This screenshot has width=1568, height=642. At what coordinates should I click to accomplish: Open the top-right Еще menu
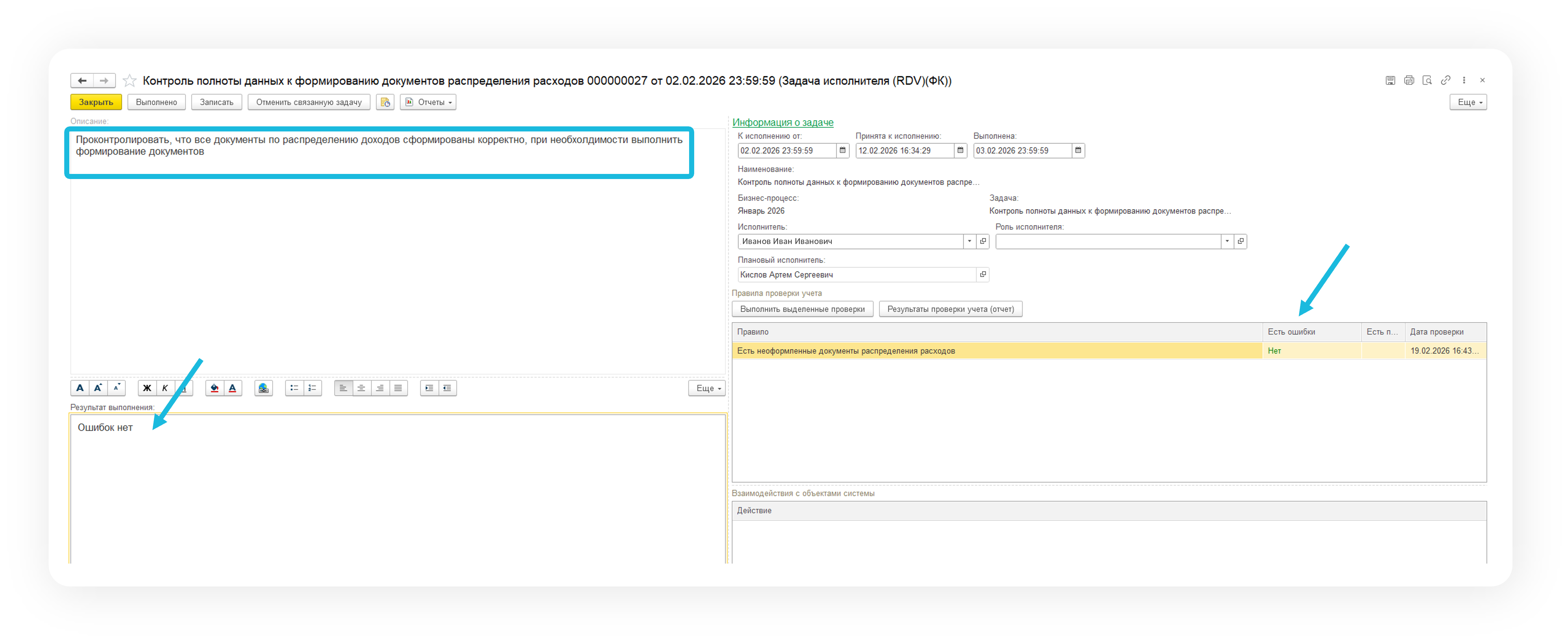(x=1468, y=102)
